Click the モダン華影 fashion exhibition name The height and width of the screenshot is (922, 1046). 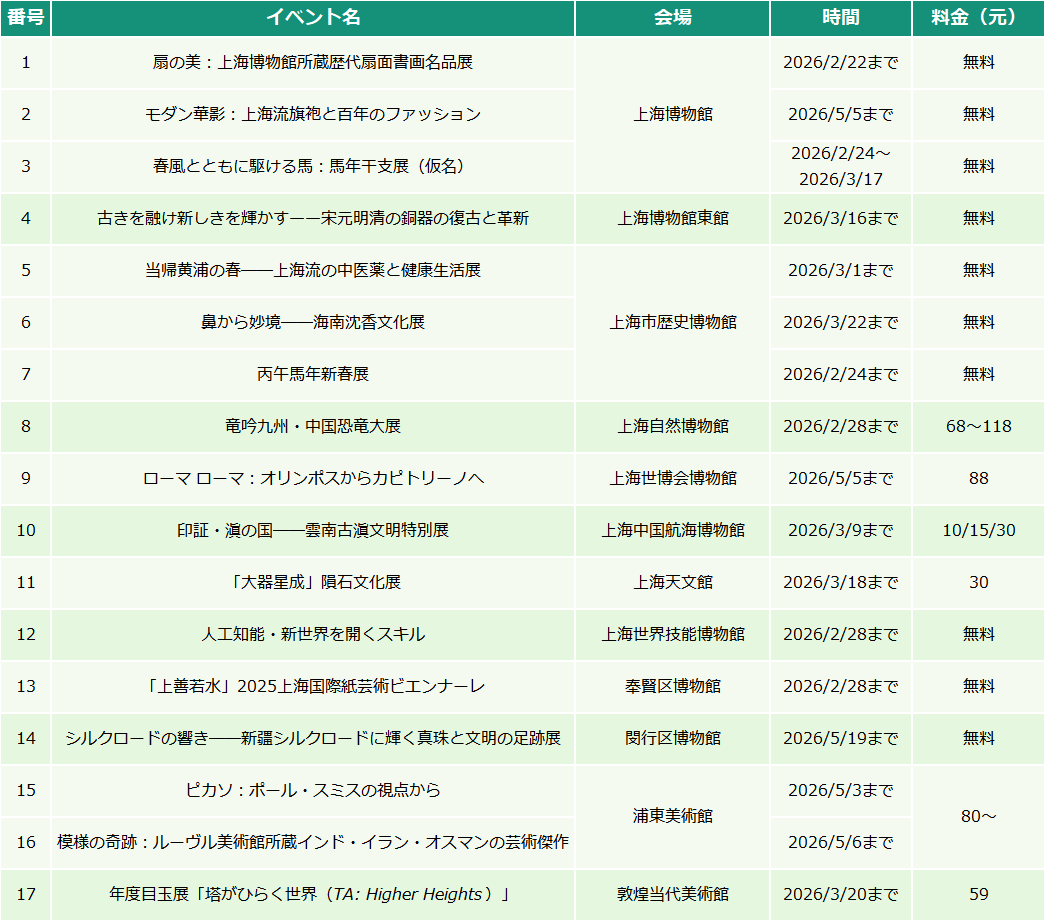pos(311,114)
